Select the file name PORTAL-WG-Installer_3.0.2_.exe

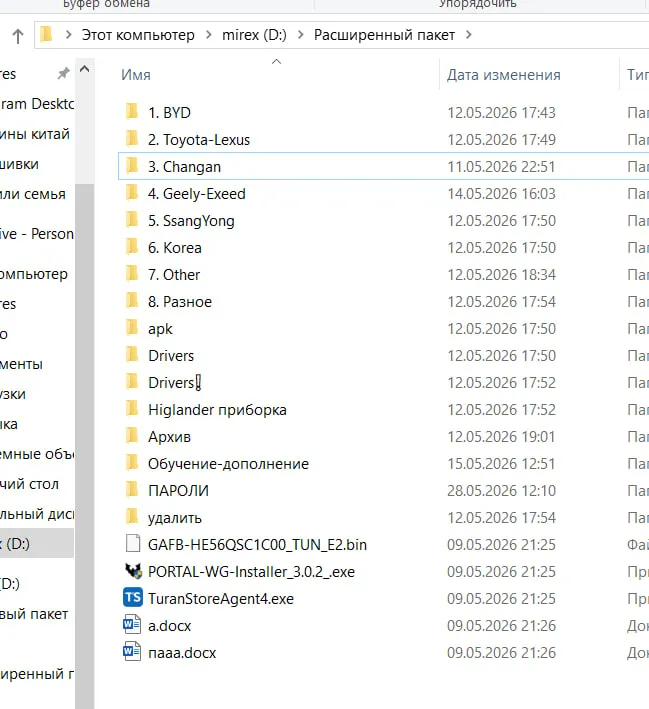tap(251, 572)
